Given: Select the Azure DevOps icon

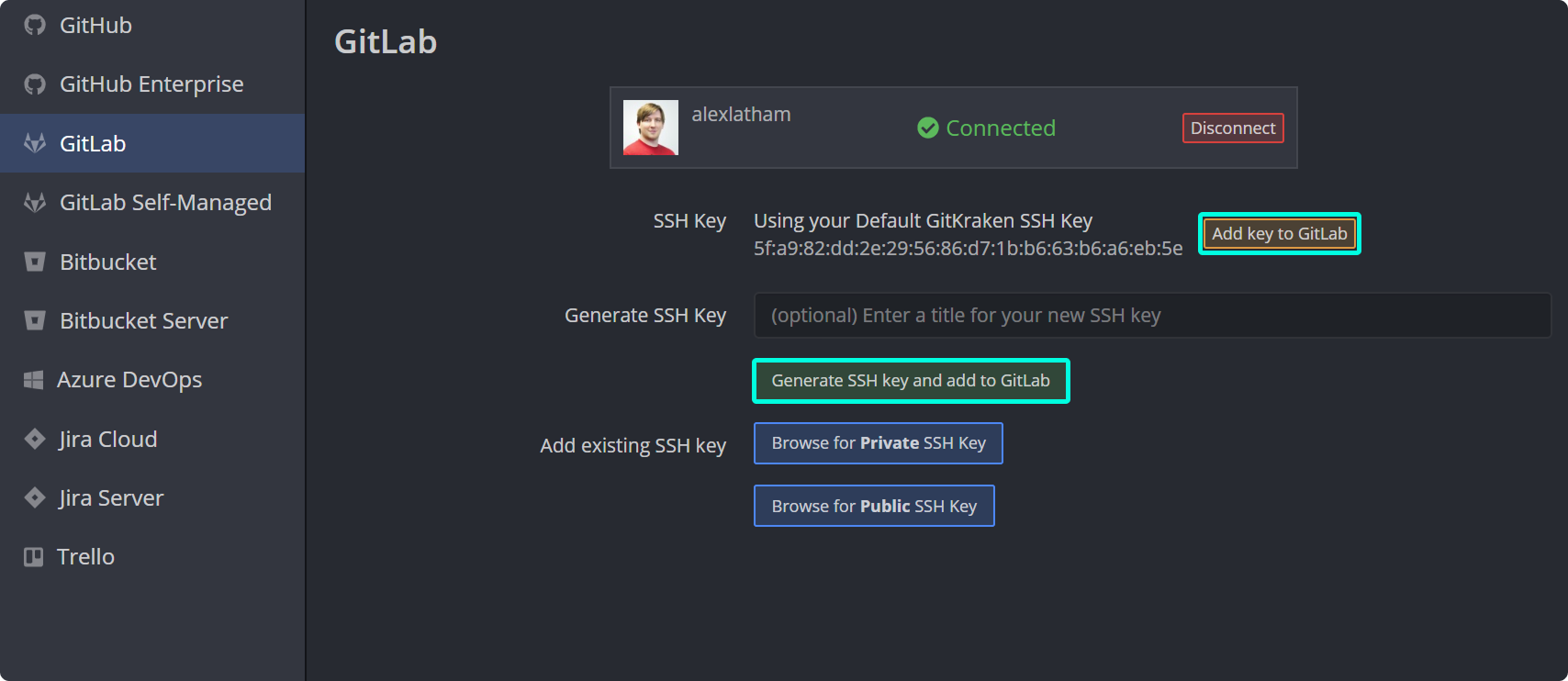Looking at the screenshot, I should (34, 379).
